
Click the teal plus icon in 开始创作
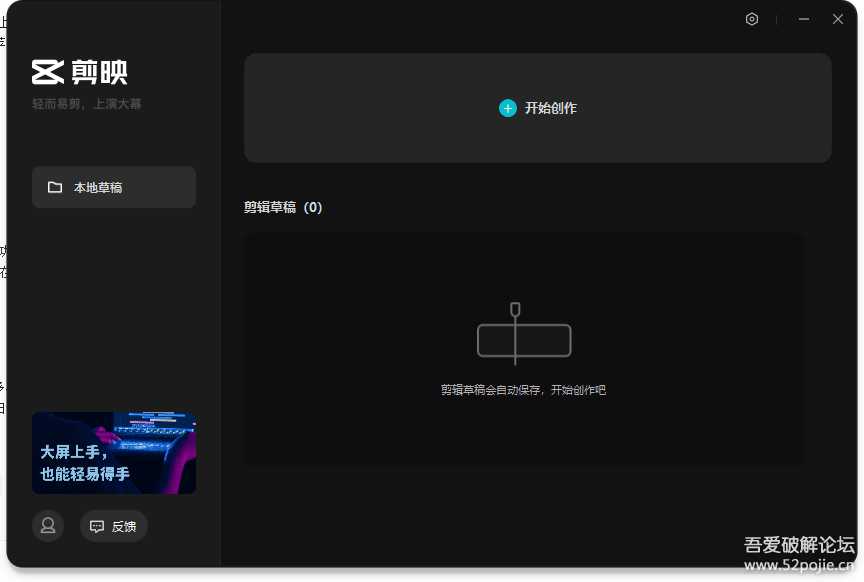pyautogui.click(x=507, y=108)
